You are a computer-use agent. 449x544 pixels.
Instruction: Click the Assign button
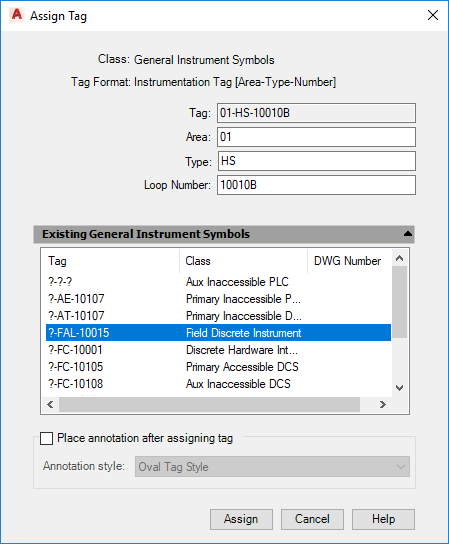point(241,519)
